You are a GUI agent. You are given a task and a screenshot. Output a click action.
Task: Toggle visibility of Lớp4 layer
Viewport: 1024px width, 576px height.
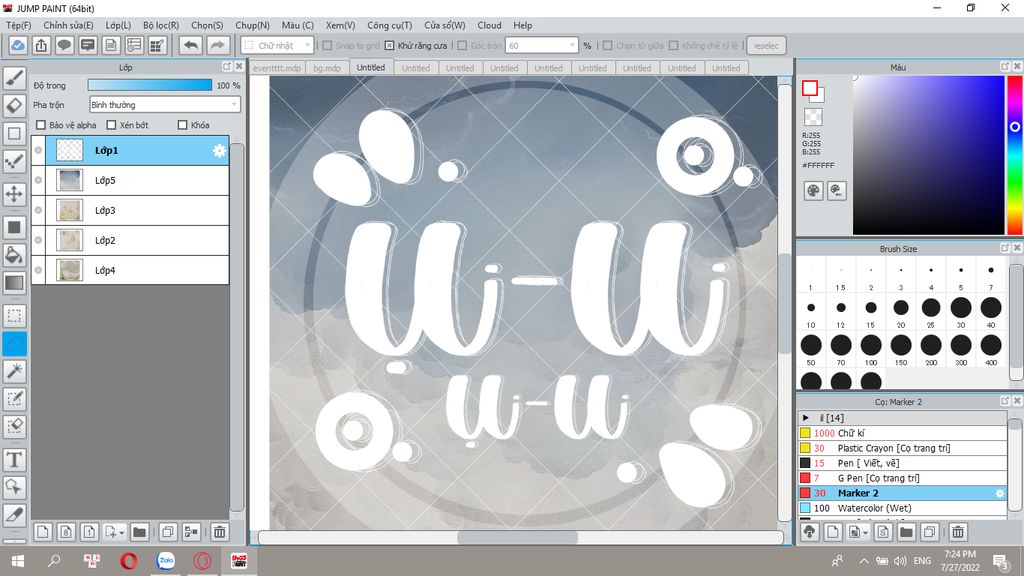point(39,270)
